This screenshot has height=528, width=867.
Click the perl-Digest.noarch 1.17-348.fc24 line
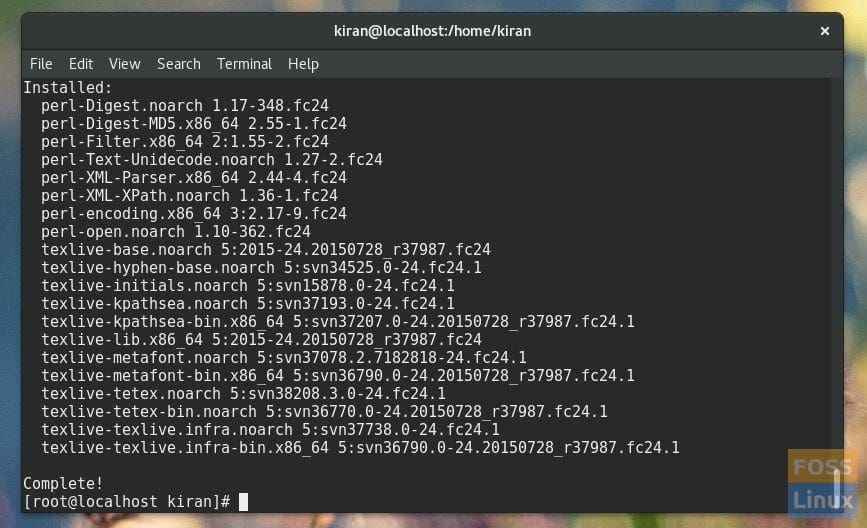[185, 106]
